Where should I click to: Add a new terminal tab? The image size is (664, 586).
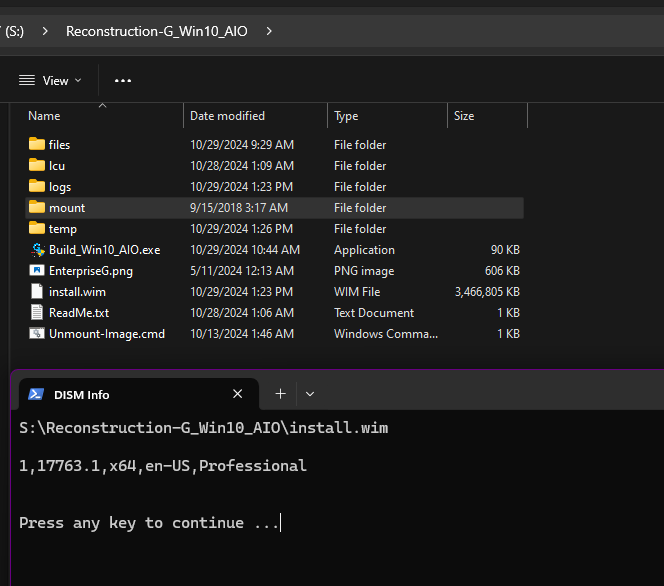[280, 394]
